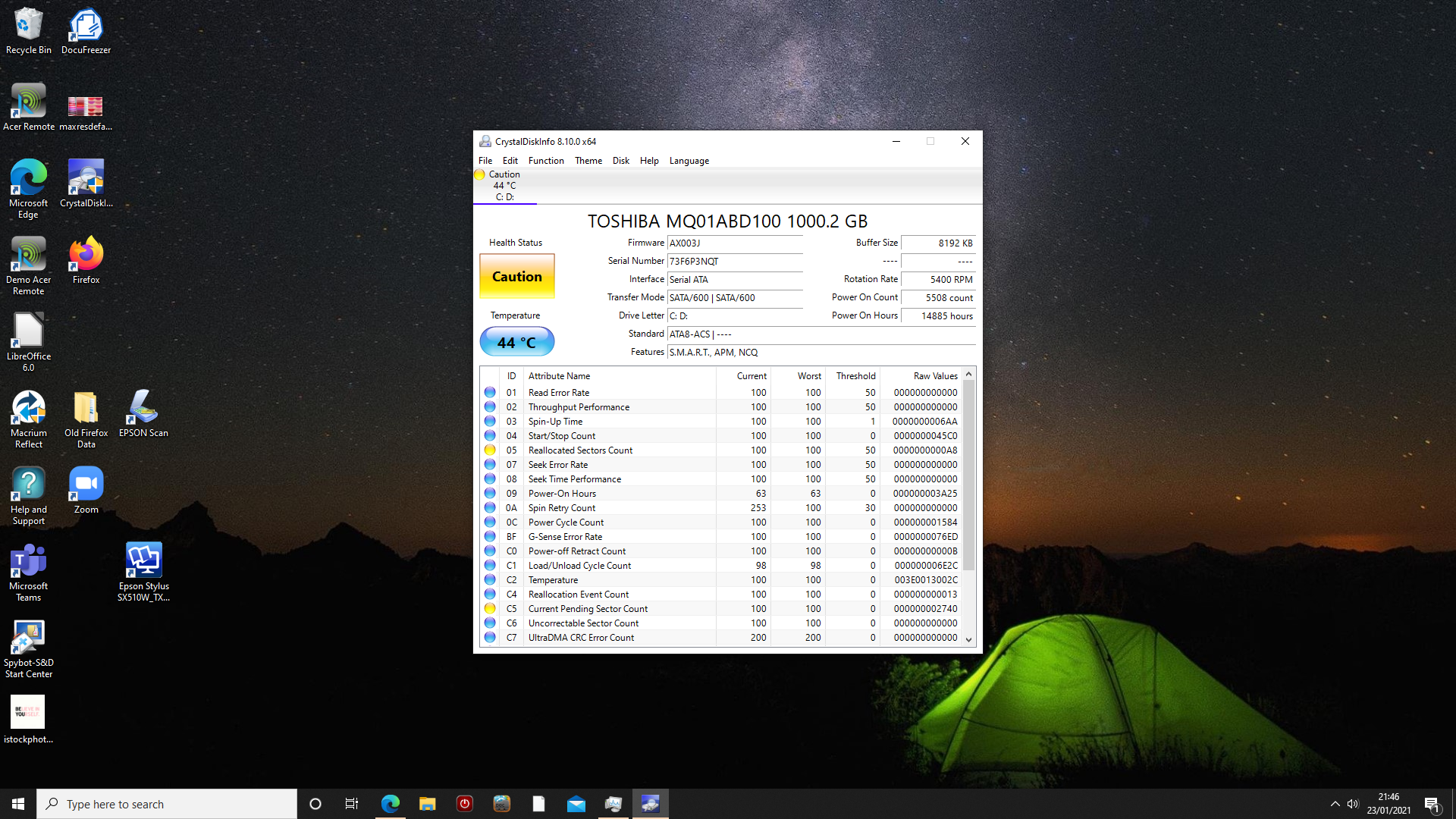The width and height of the screenshot is (1456, 819).
Task: Click the attribute list scrollbar thumb
Action: (x=968, y=475)
